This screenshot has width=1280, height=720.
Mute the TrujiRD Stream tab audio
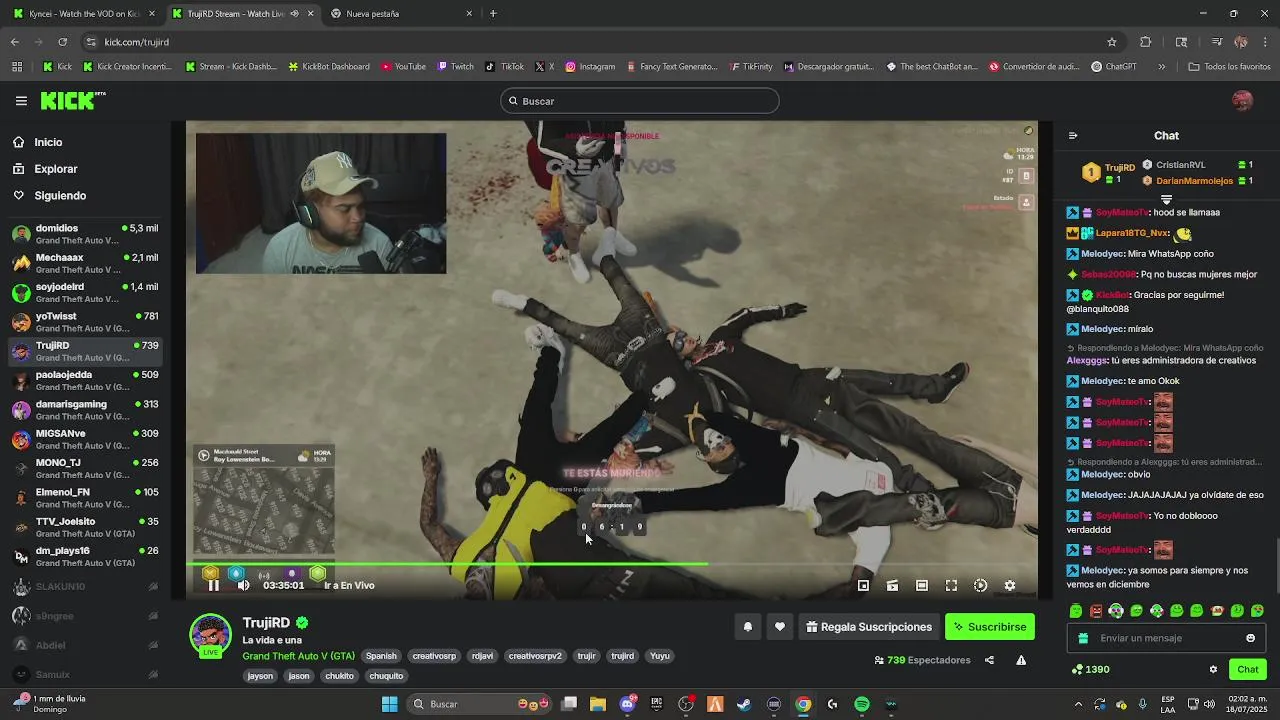[294, 14]
